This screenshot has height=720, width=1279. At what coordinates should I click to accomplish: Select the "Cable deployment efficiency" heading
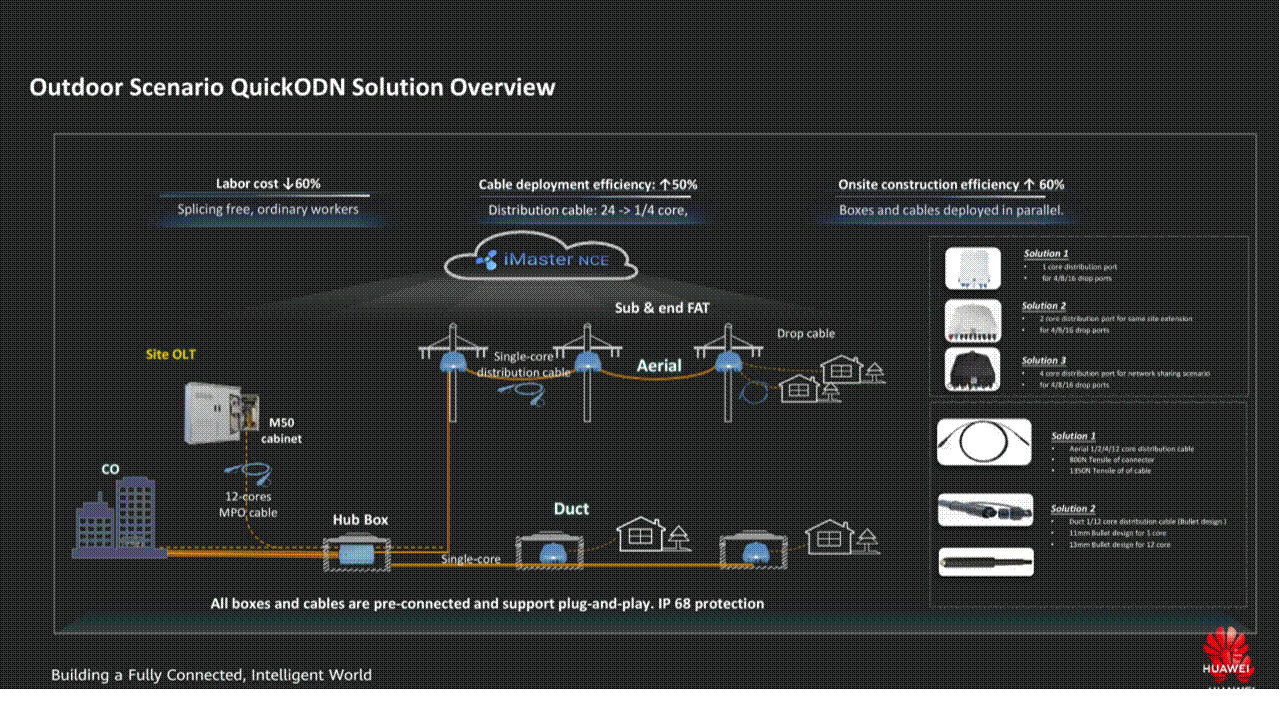(588, 185)
